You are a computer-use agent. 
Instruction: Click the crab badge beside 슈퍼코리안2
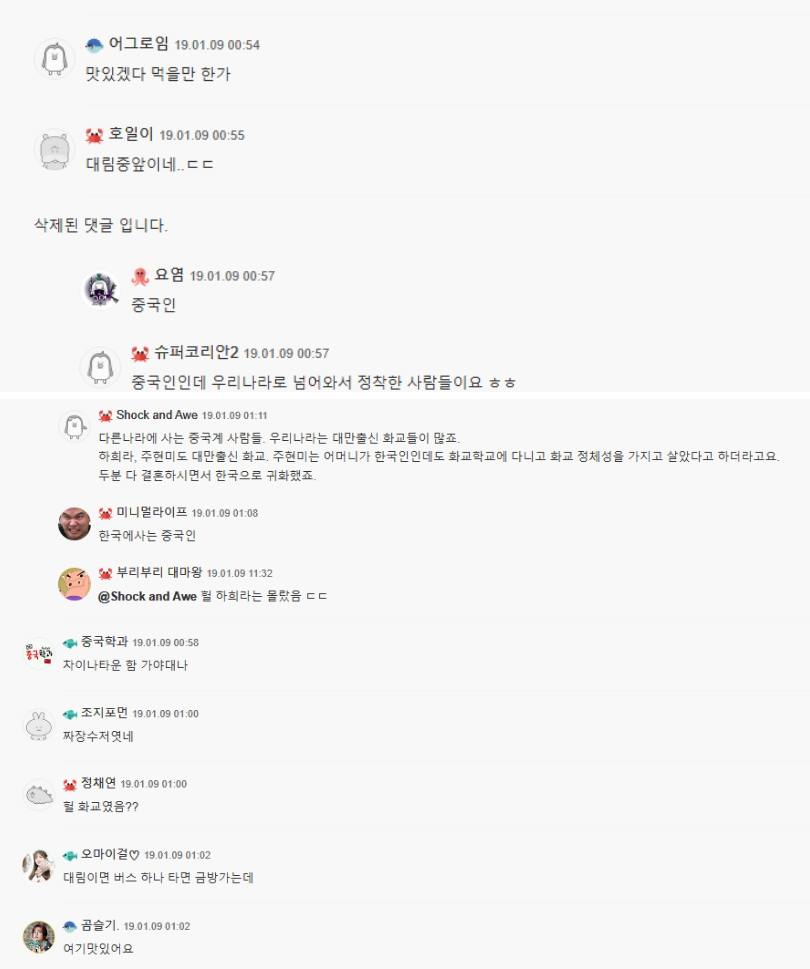pyautogui.click(x=140, y=353)
